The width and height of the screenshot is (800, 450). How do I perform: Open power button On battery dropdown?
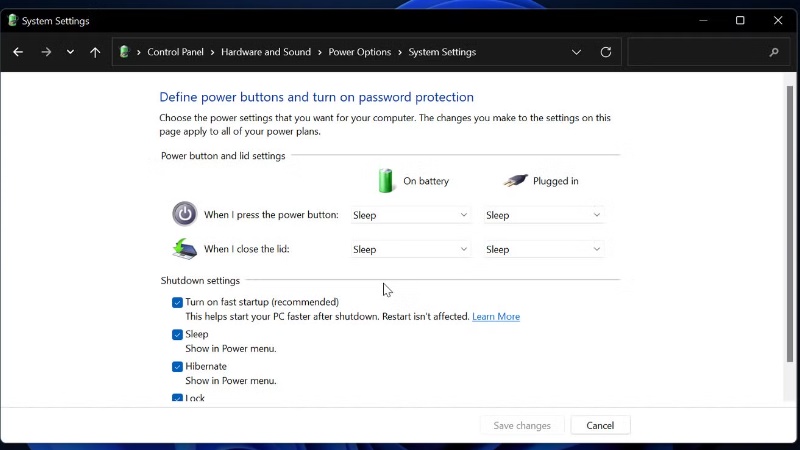coord(410,215)
